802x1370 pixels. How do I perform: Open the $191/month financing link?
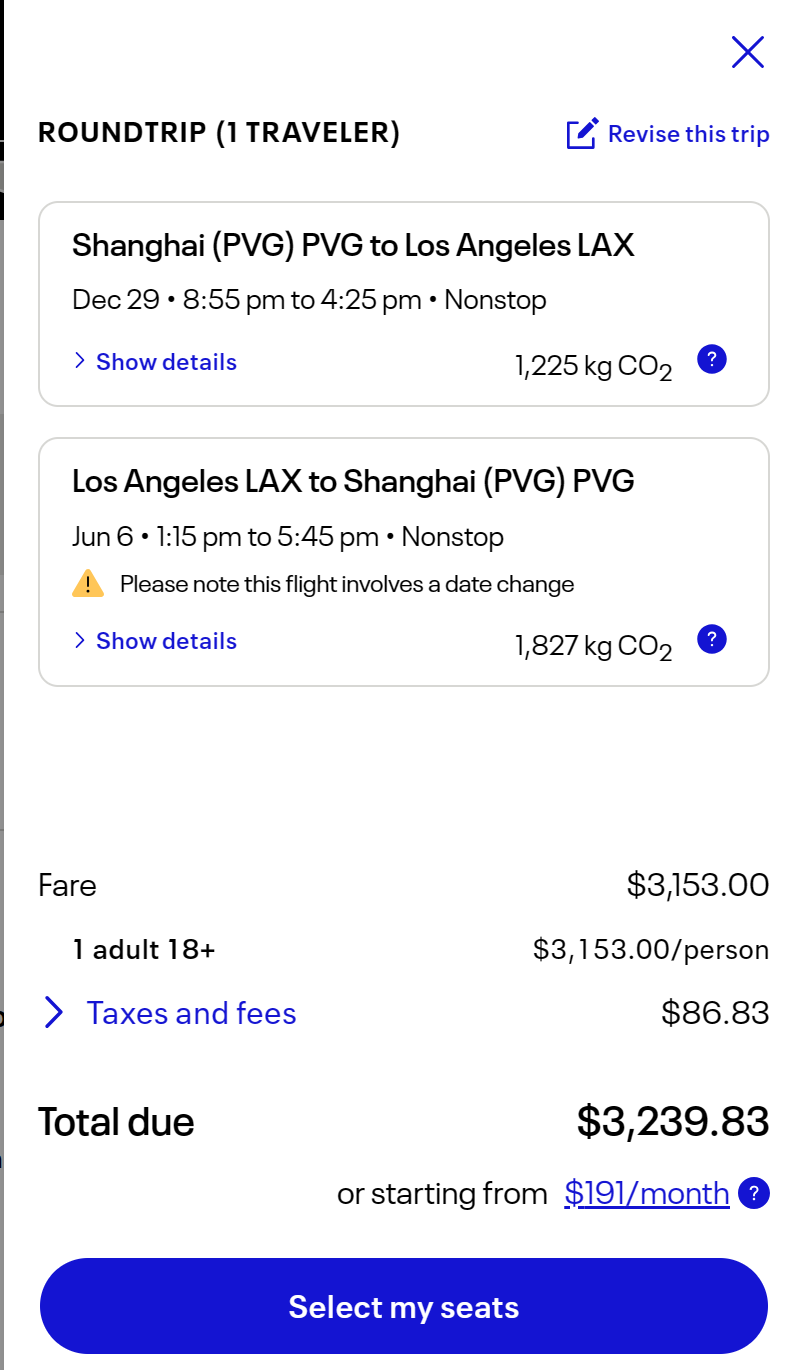[x=646, y=1193]
